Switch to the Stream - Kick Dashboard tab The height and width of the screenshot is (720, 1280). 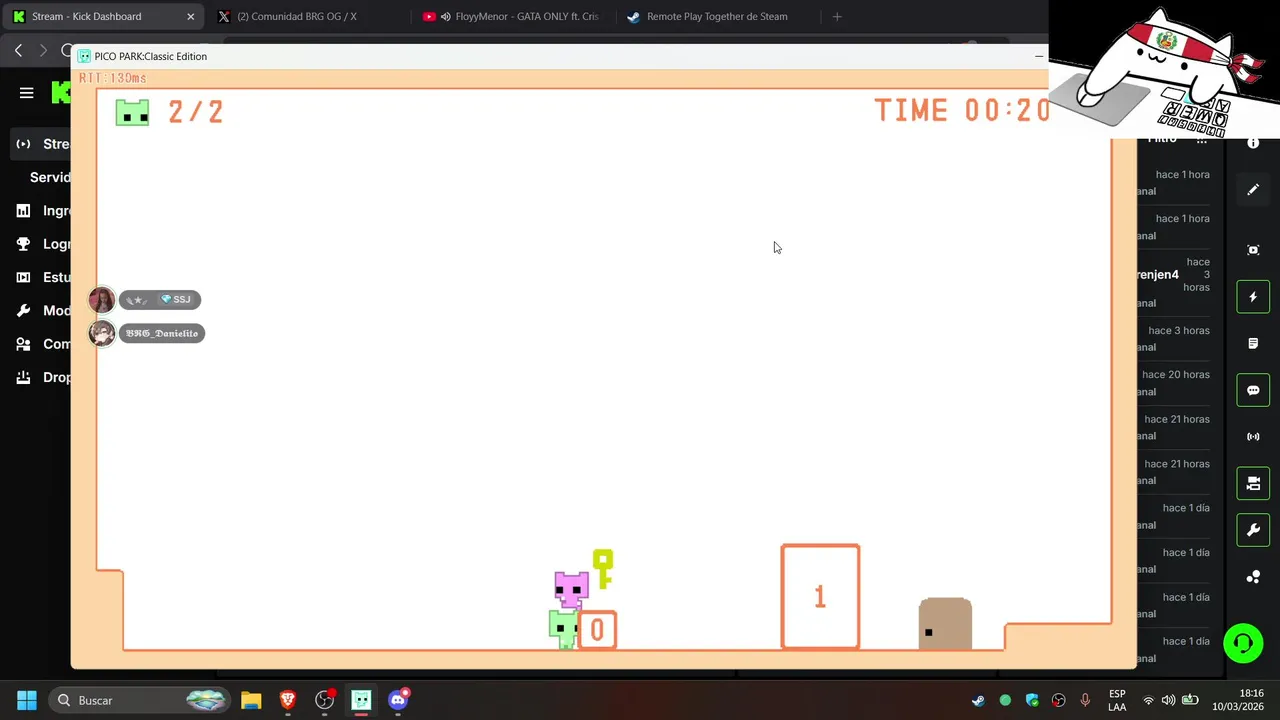(100, 16)
